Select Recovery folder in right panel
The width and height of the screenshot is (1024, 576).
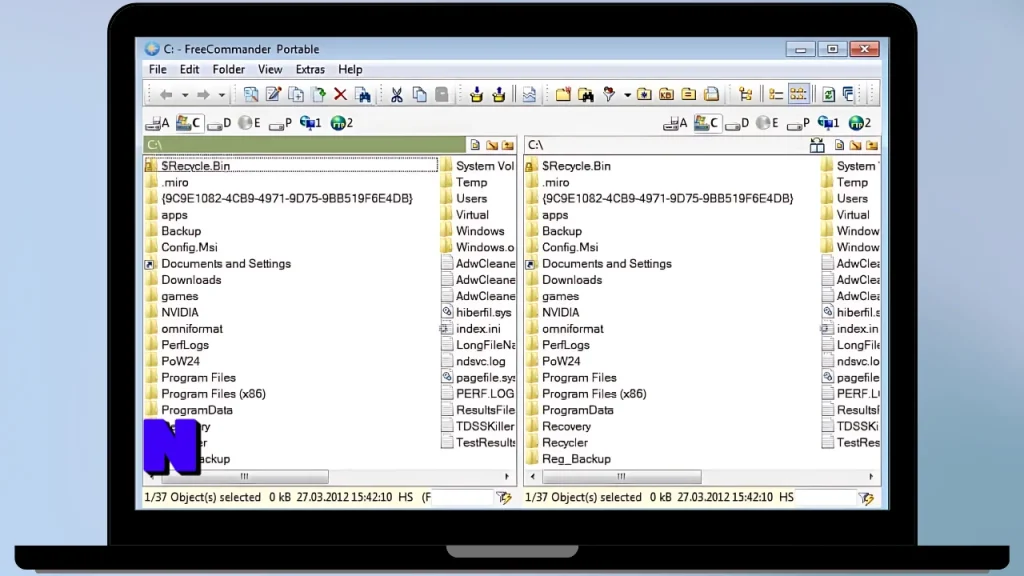pyautogui.click(x=566, y=426)
